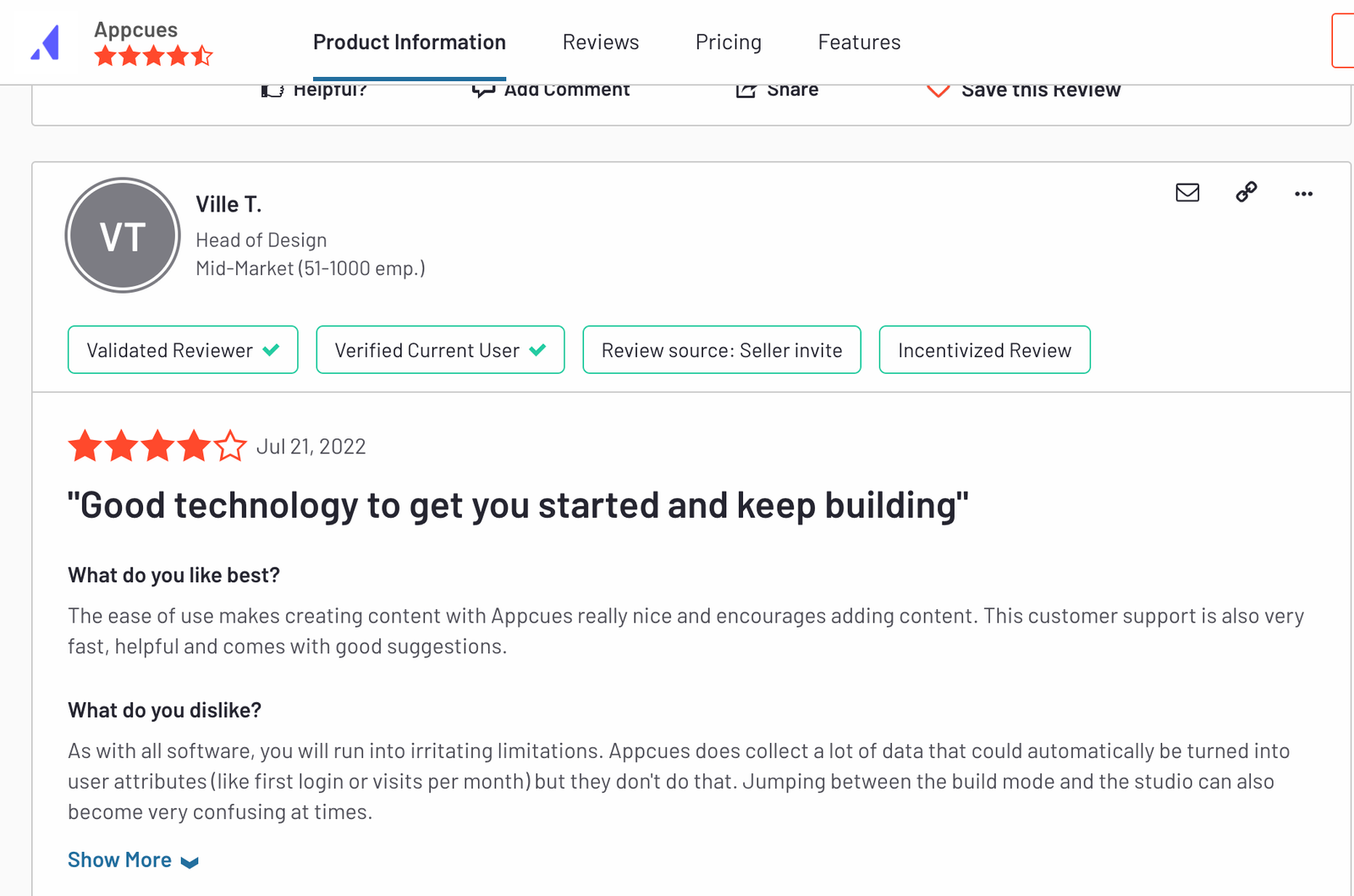
Task: Copy review link via chain icon
Action: coord(1246,192)
